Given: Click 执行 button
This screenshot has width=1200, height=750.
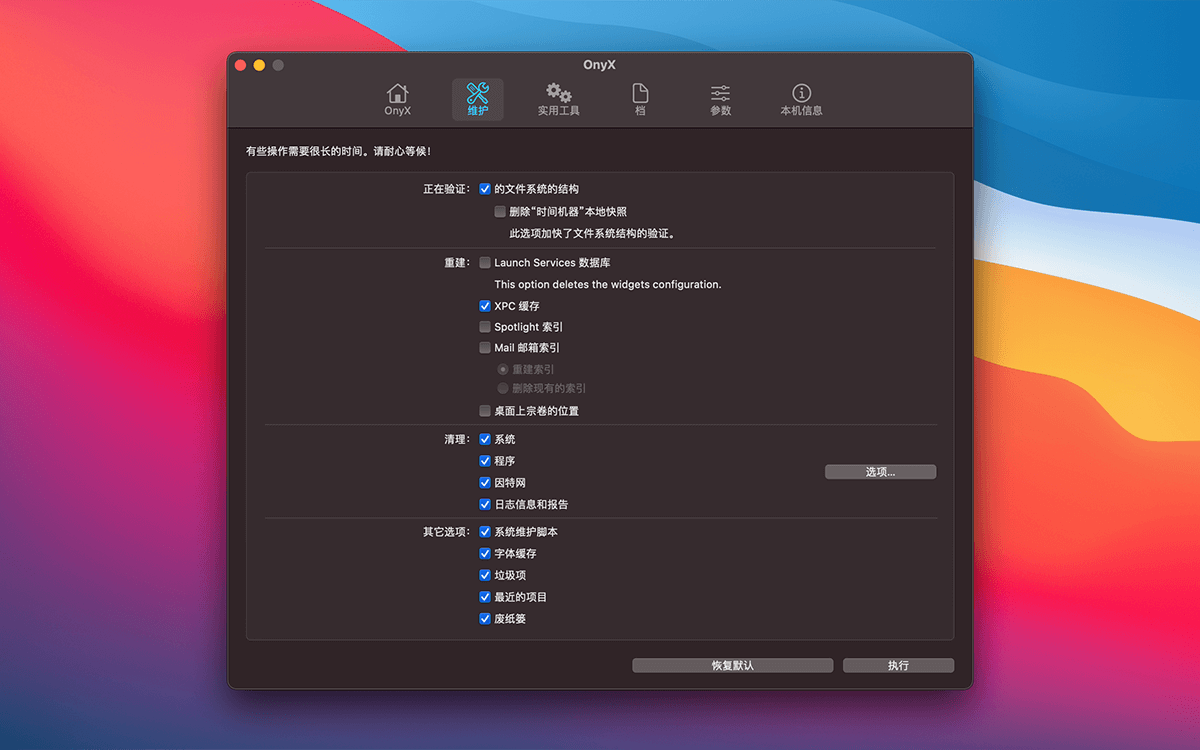Looking at the screenshot, I should click(x=898, y=665).
